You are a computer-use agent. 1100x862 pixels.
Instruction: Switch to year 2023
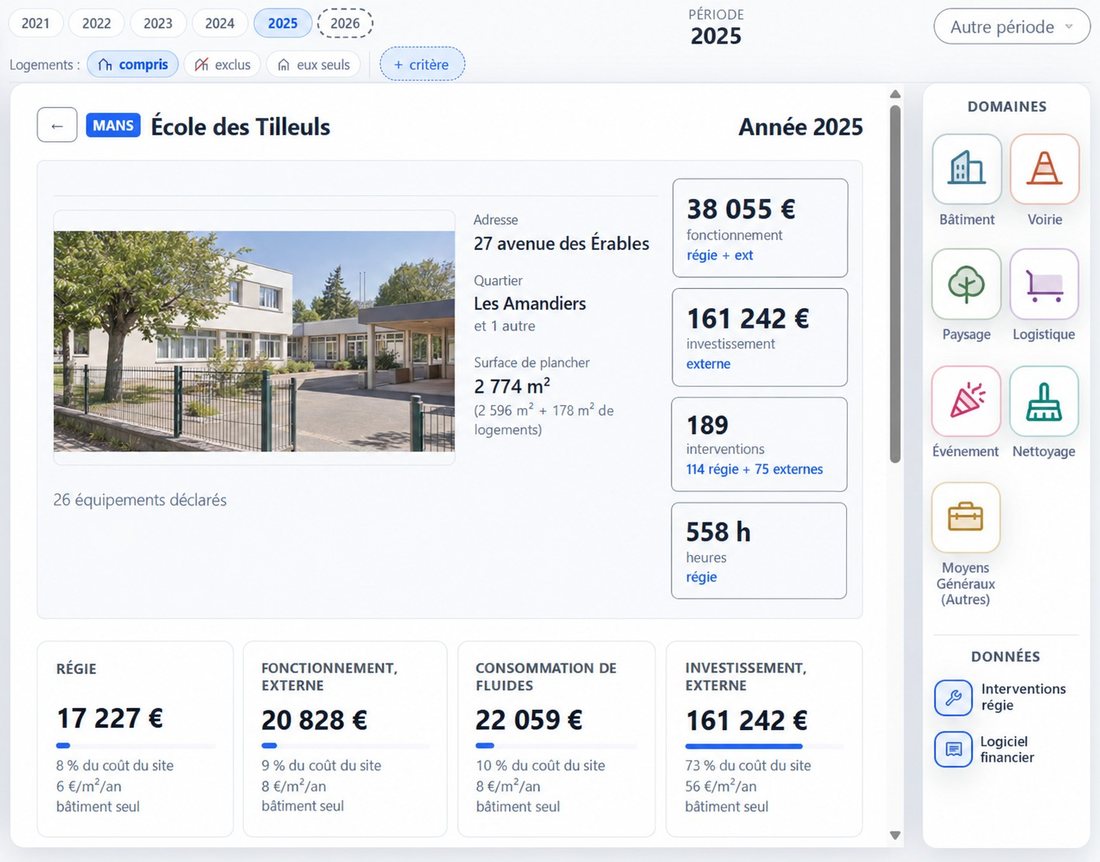158,23
